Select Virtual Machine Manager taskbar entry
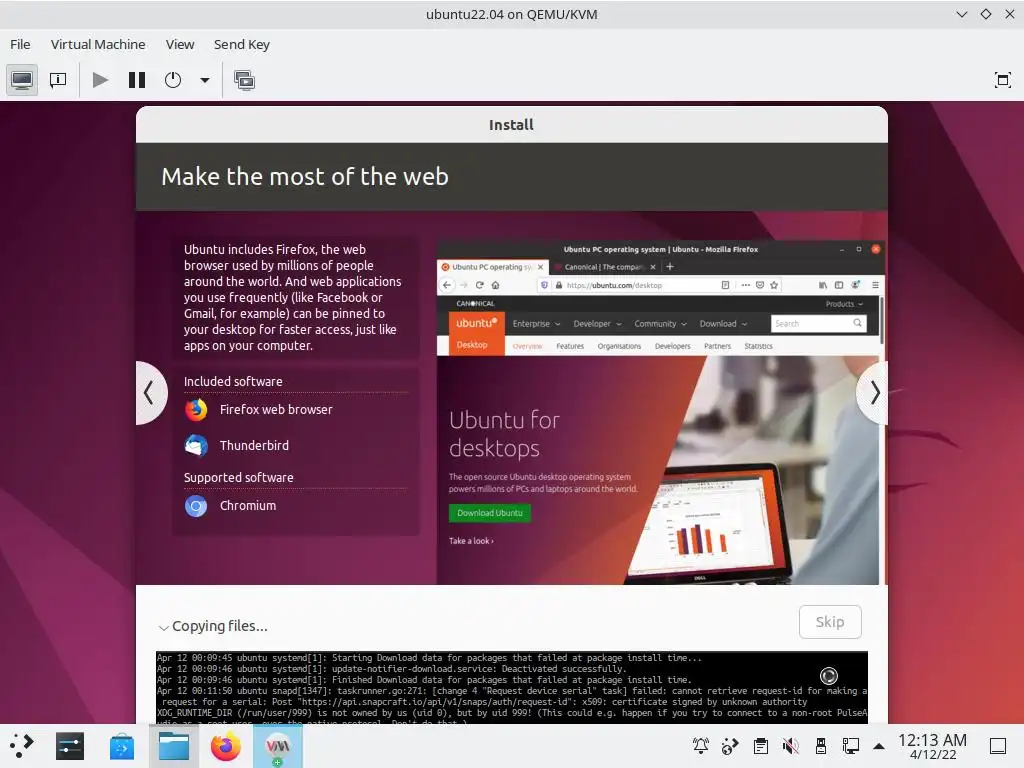 click(278, 746)
